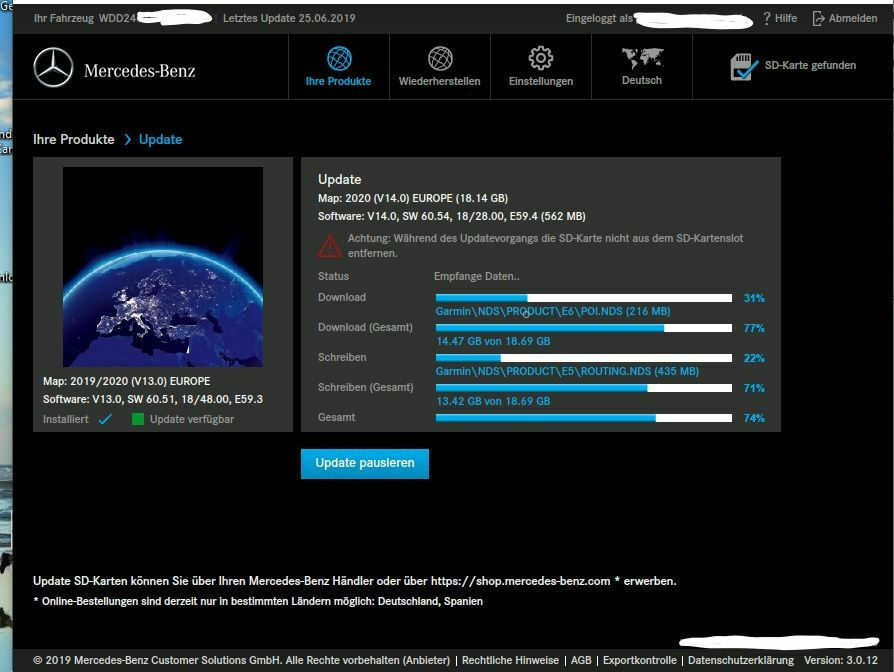Image resolution: width=894 pixels, height=672 pixels.
Task: Click '13.42 GB von 18.69 GB' text
Action: coord(493,401)
